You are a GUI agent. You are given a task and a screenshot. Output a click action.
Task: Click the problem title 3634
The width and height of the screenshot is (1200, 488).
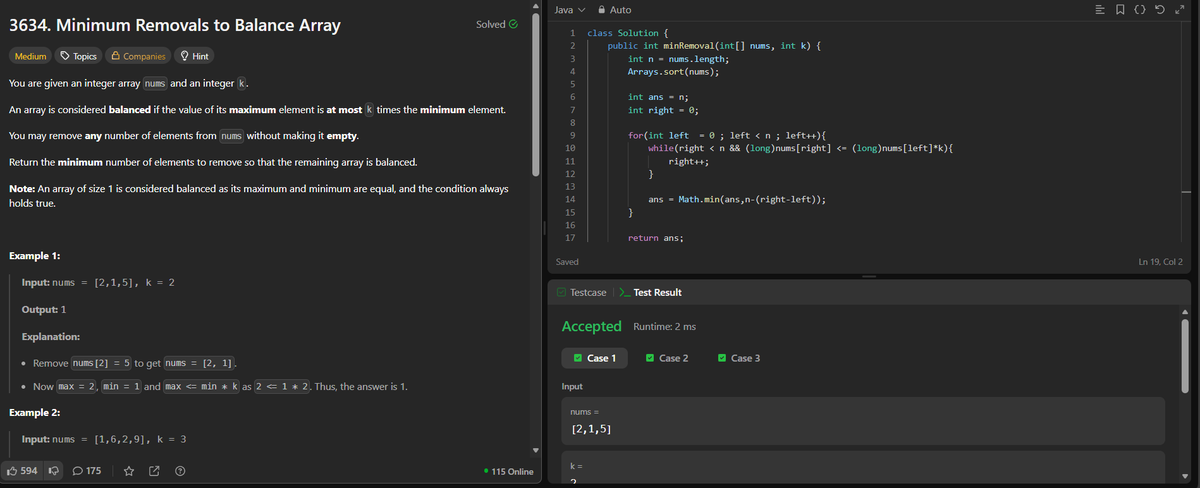tap(174, 24)
